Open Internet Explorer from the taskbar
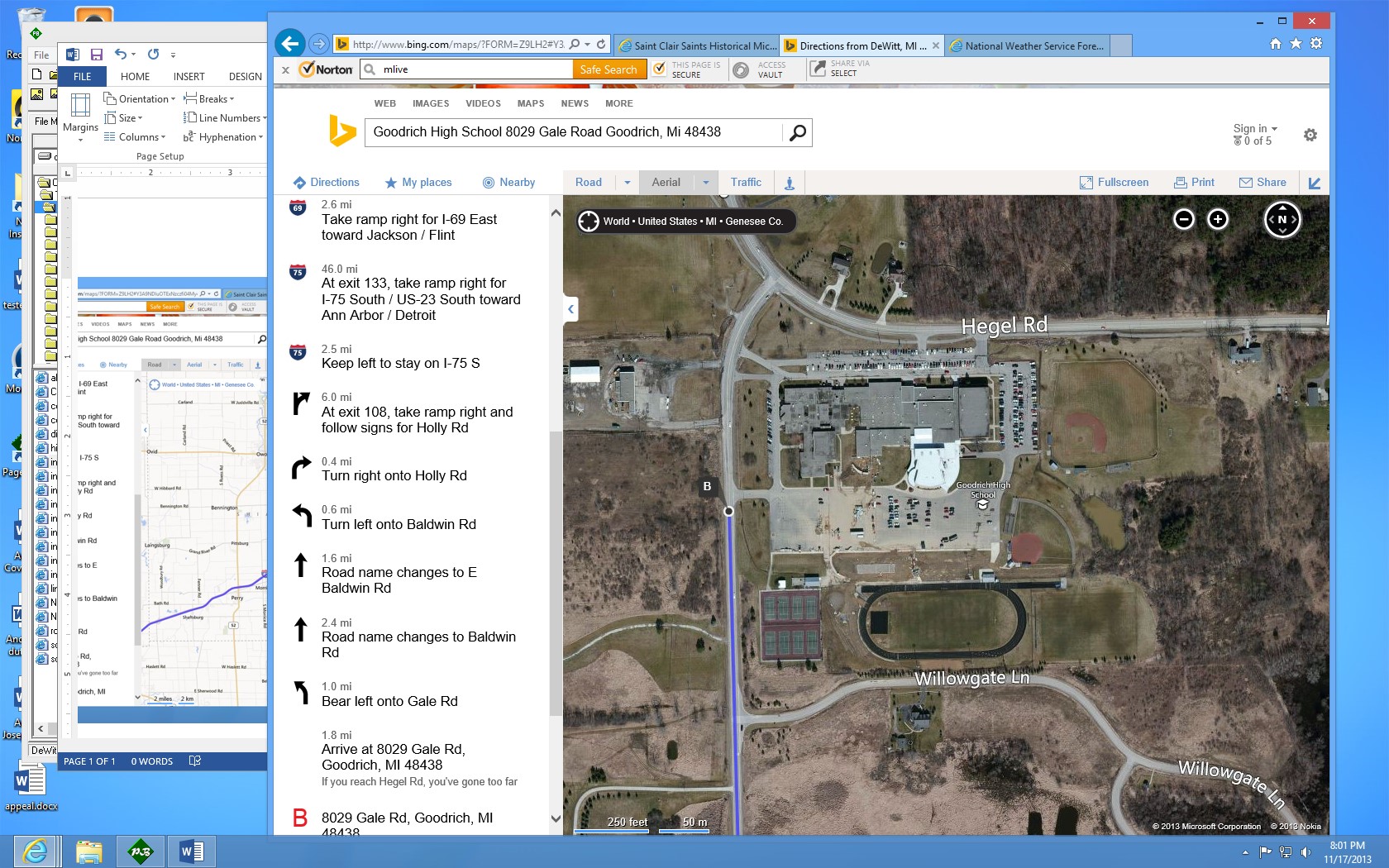Screen dimensions: 1389x868 point(36,851)
